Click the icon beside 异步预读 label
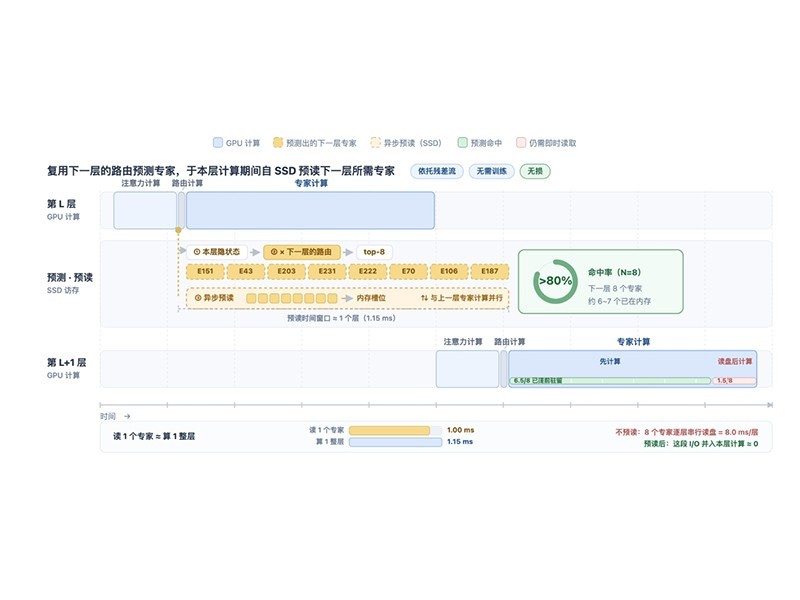The image size is (800, 600). coord(198,298)
